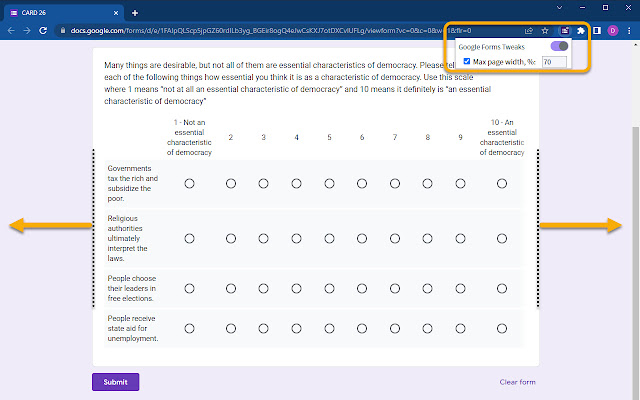Bookmark this page with the star icon
Viewport: 640px width, 400px height.
point(545,31)
